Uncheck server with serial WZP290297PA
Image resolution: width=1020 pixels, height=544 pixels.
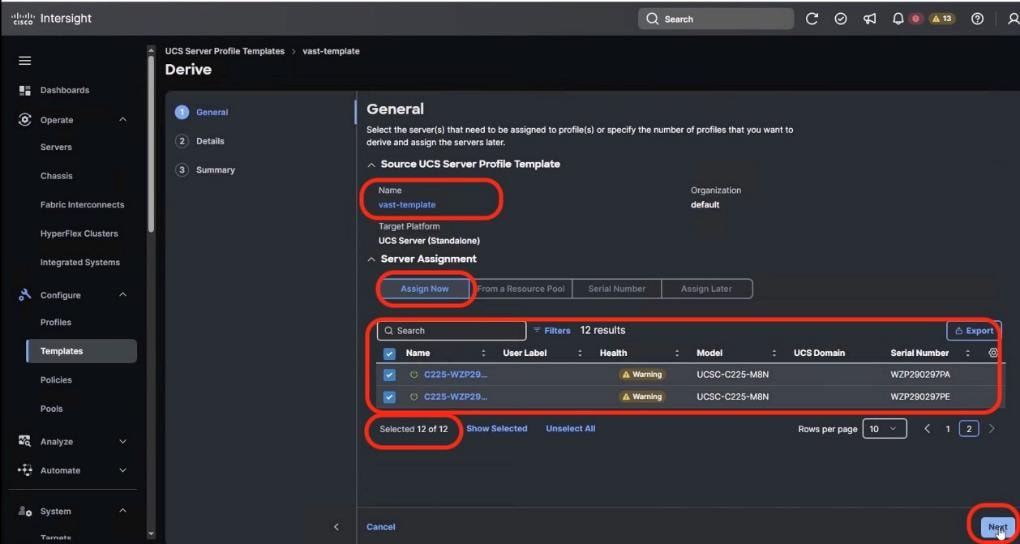pos(389,375)
